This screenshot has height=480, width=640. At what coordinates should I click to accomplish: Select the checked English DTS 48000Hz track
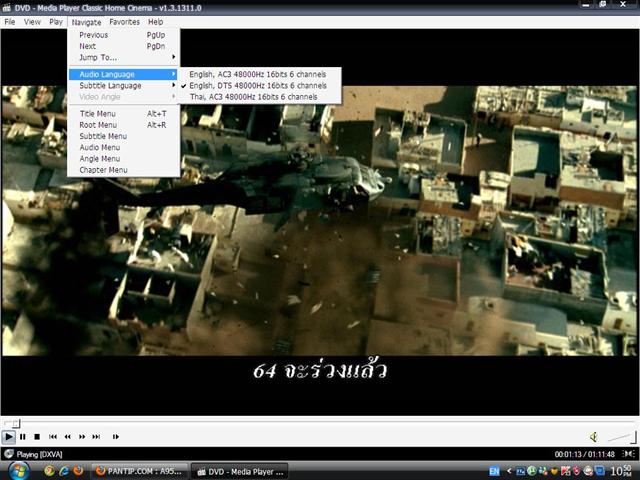click(260, 86)
